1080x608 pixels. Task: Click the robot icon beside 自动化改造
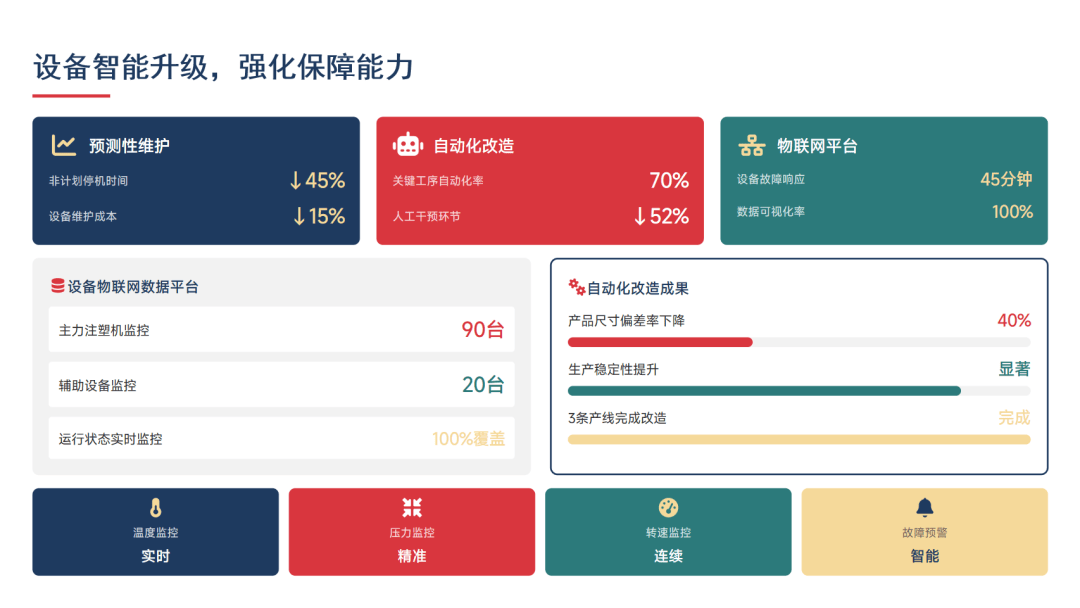[407, 145]
